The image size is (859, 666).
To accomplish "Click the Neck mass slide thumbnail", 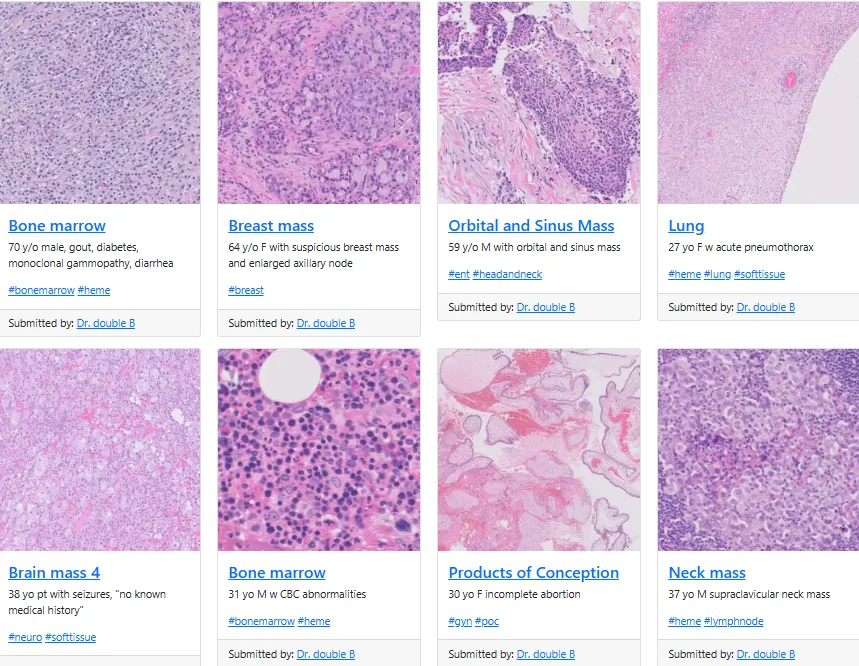I will point(758,450).
